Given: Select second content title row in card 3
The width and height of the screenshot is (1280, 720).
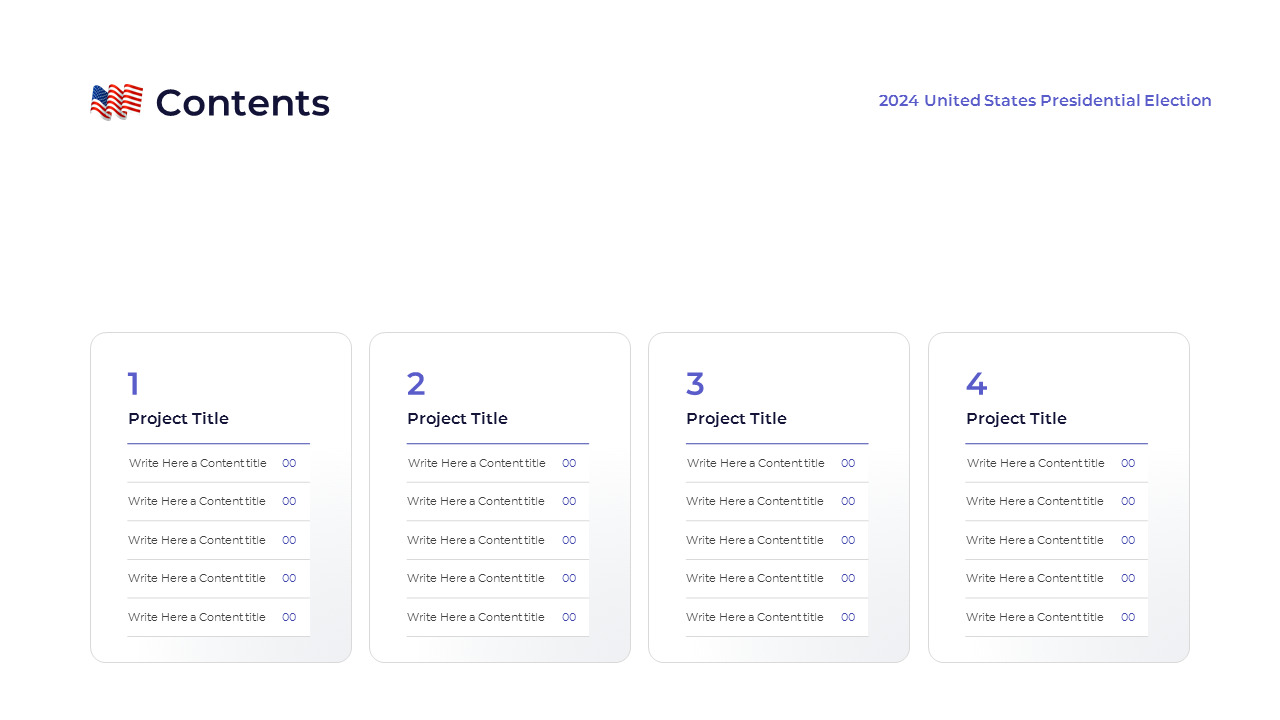Looking at the screenshot, I should (x=755, y=501).
